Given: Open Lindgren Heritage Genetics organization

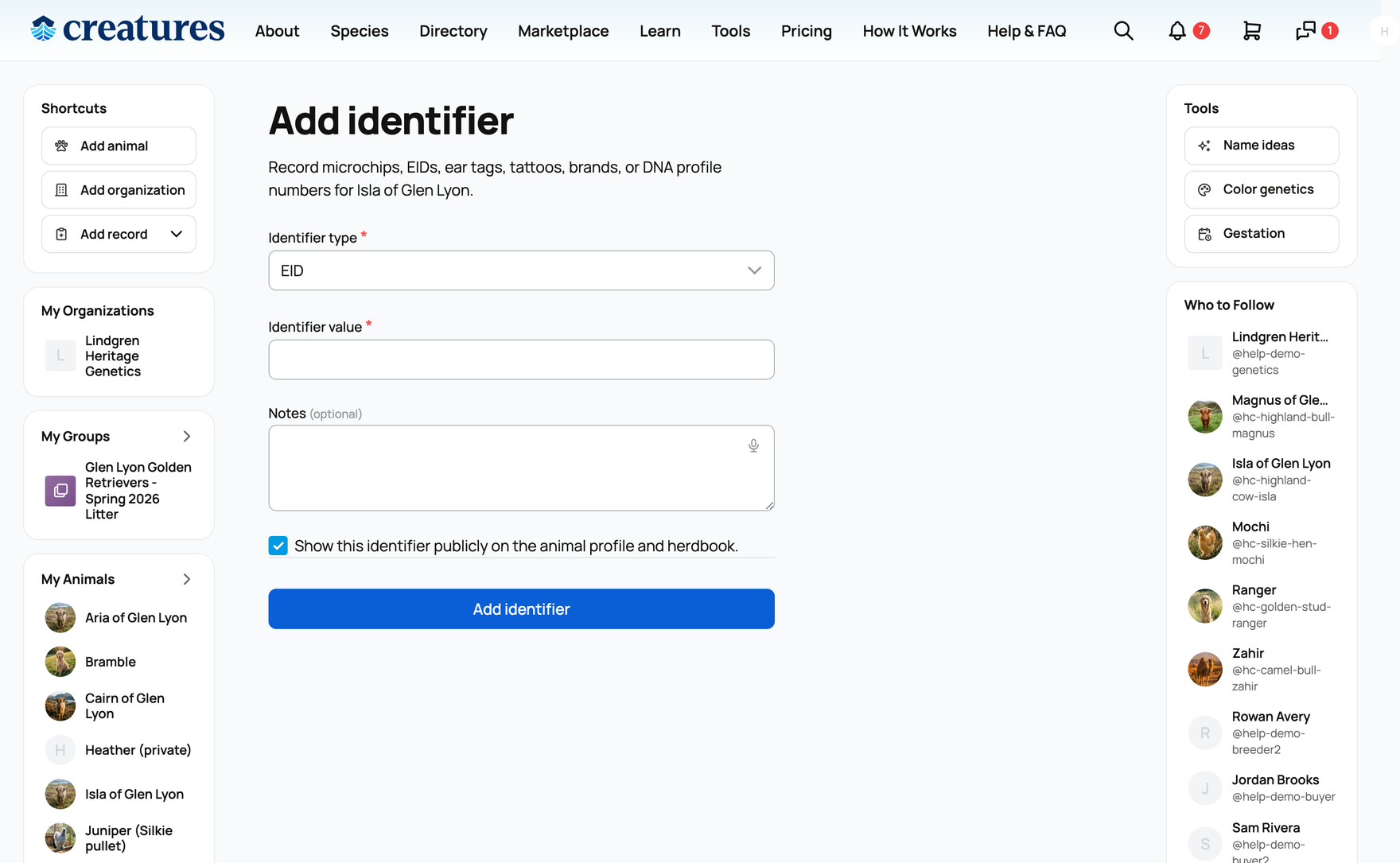Looking at the screenshot, I should (113, 356).
